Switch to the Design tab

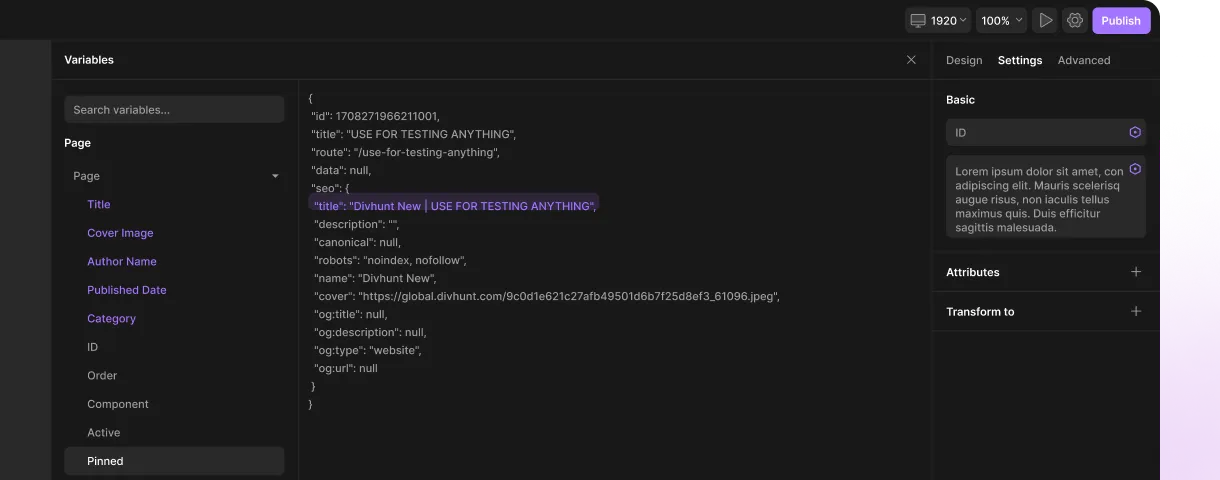(964, 60)
